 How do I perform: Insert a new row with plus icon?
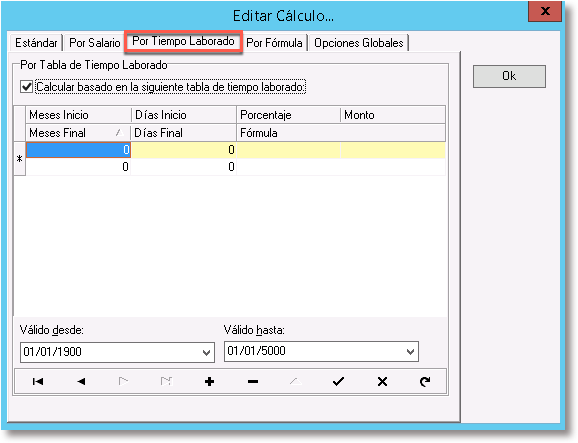point(209,381)
